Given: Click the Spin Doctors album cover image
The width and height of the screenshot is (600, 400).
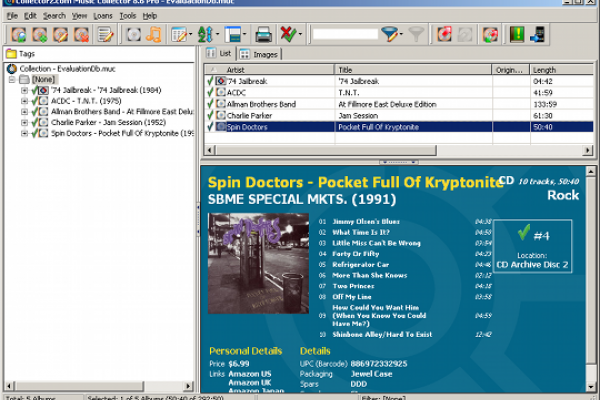Looking at the screenshot, I should click(x=258, y=263).
